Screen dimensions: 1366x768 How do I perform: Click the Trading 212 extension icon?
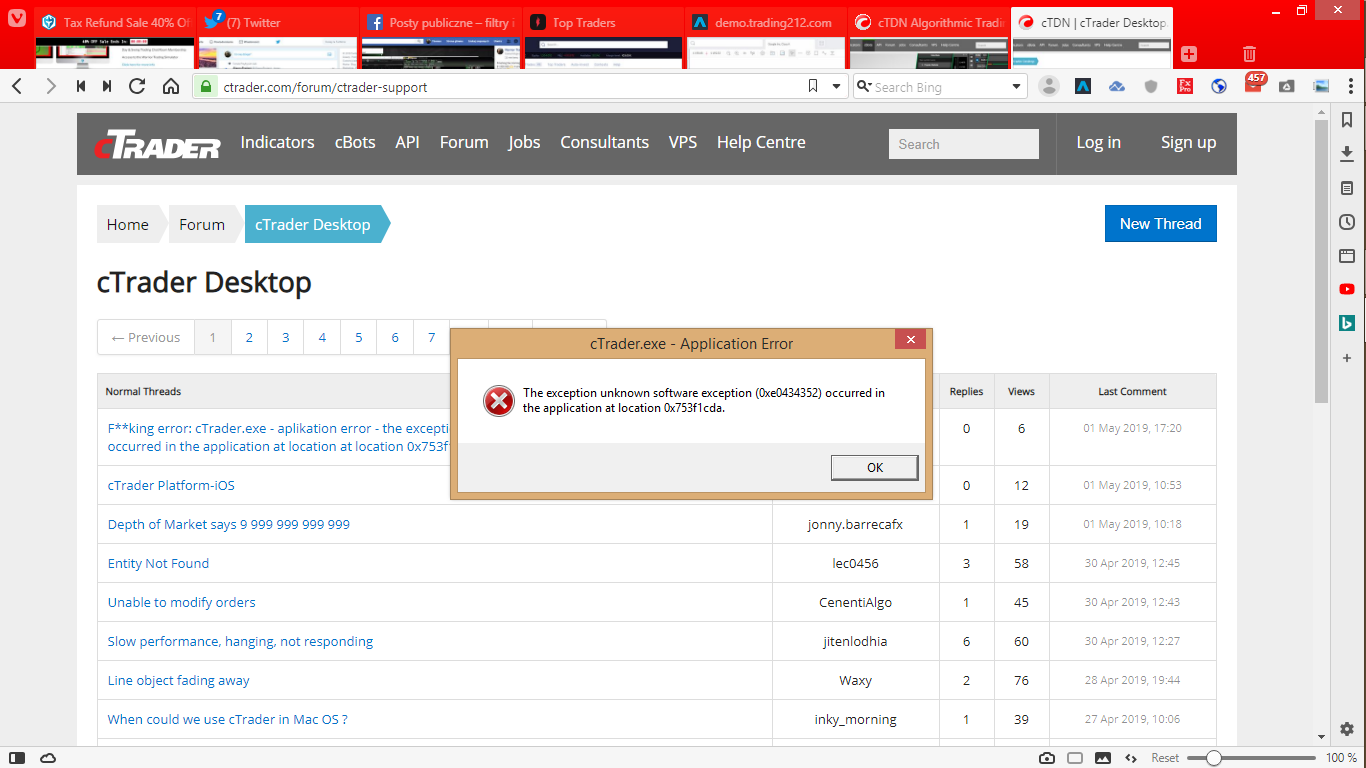(x=1083, y=87)
